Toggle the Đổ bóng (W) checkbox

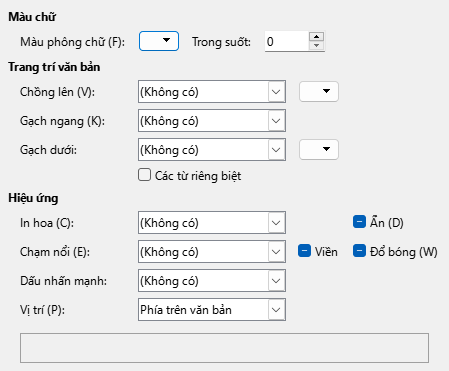click(359, 251)
